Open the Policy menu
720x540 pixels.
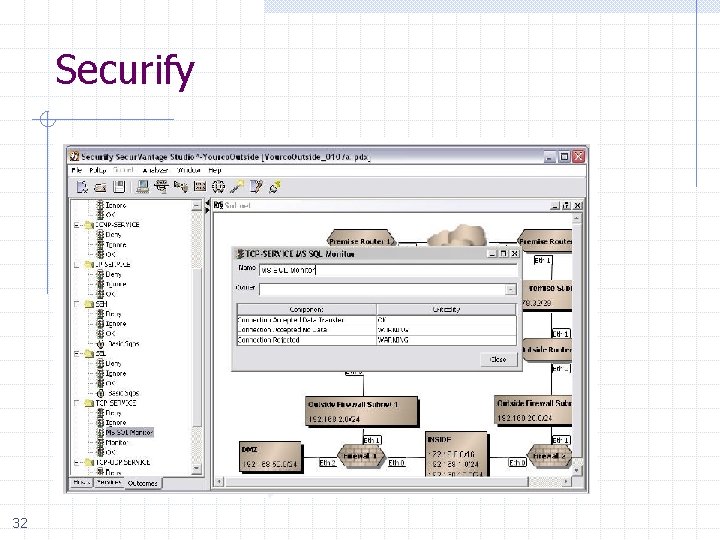click(x=98, y=170)
